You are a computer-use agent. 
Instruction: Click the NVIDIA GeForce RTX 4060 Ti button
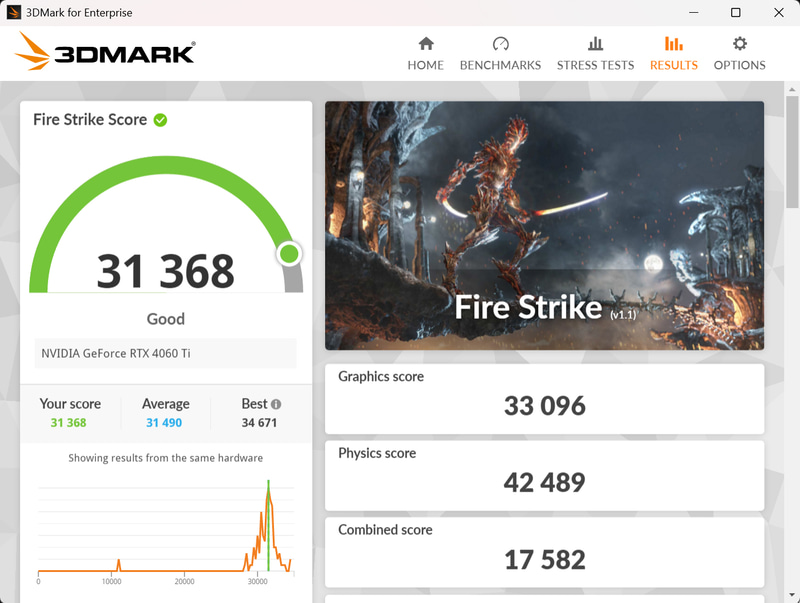pyautogui.click(x=166, y=353)
